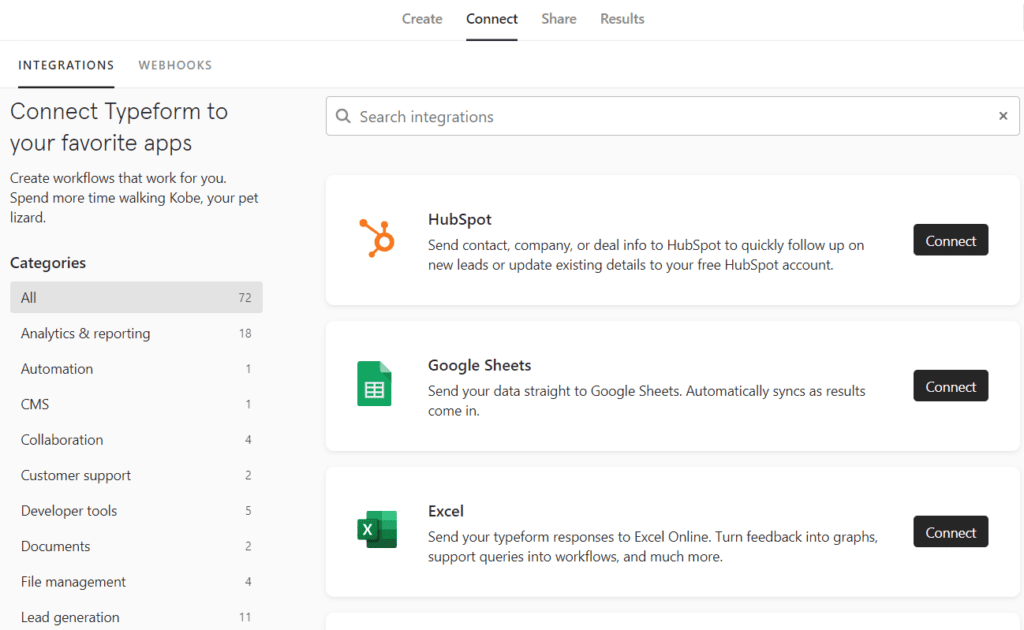Select the Collaboration category

(x=136, y=440)
